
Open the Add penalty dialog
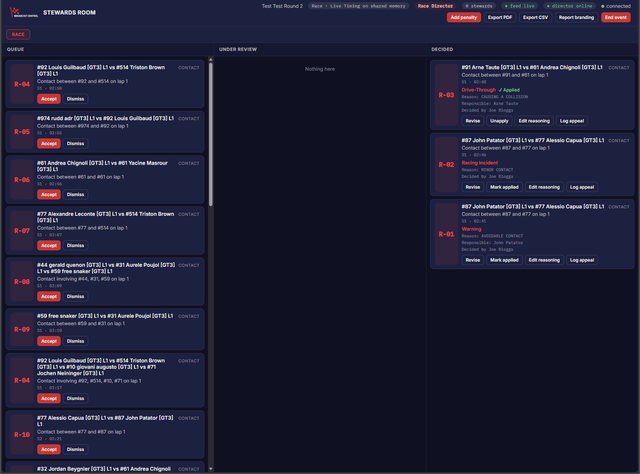click(x=463, y=17)
